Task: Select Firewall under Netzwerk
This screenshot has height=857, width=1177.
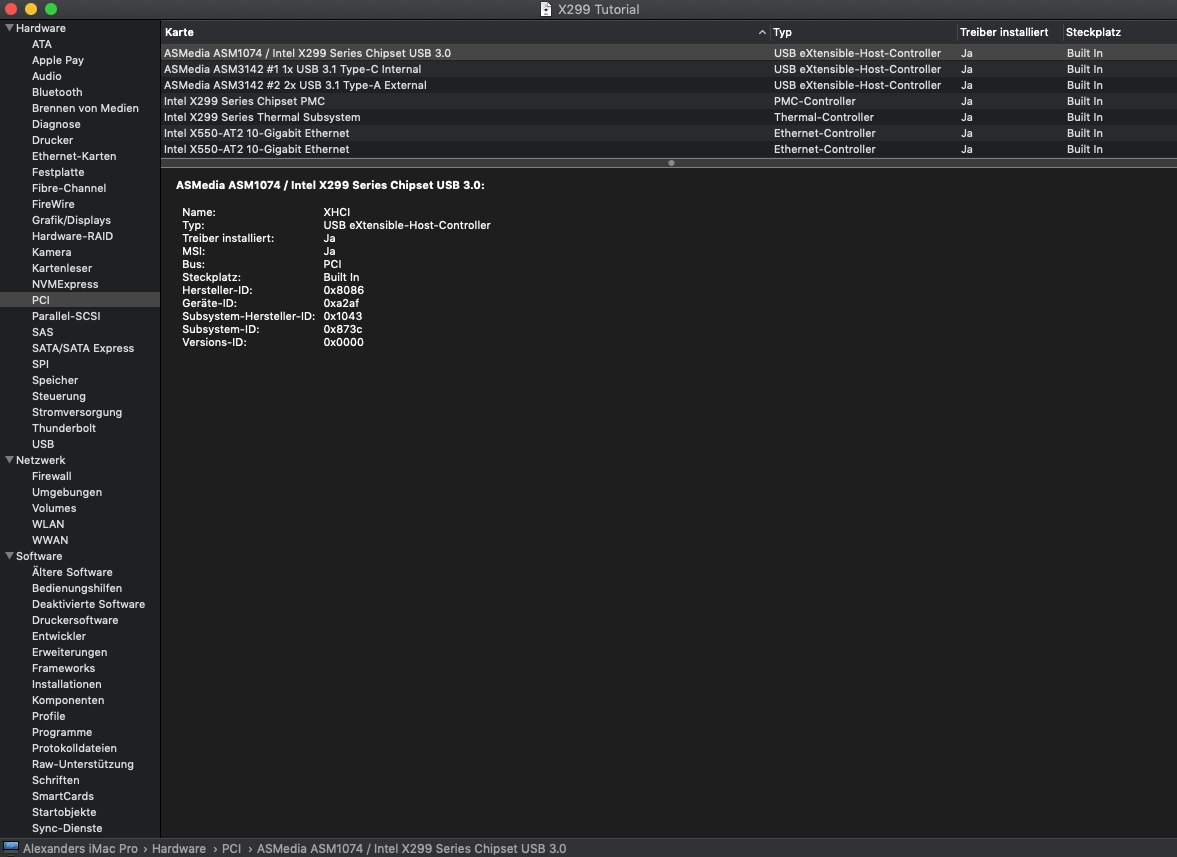Action: click(x=52, y=477)
